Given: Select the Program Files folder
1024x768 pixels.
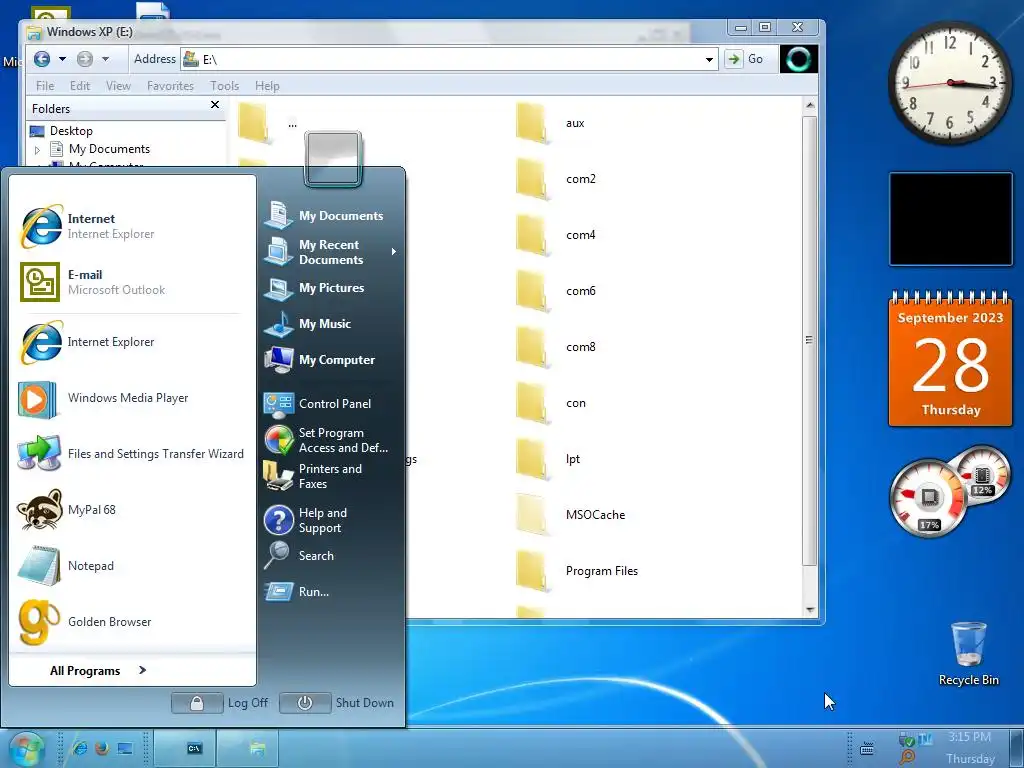Looking at the screenshot, I should [x=577, y=571].
